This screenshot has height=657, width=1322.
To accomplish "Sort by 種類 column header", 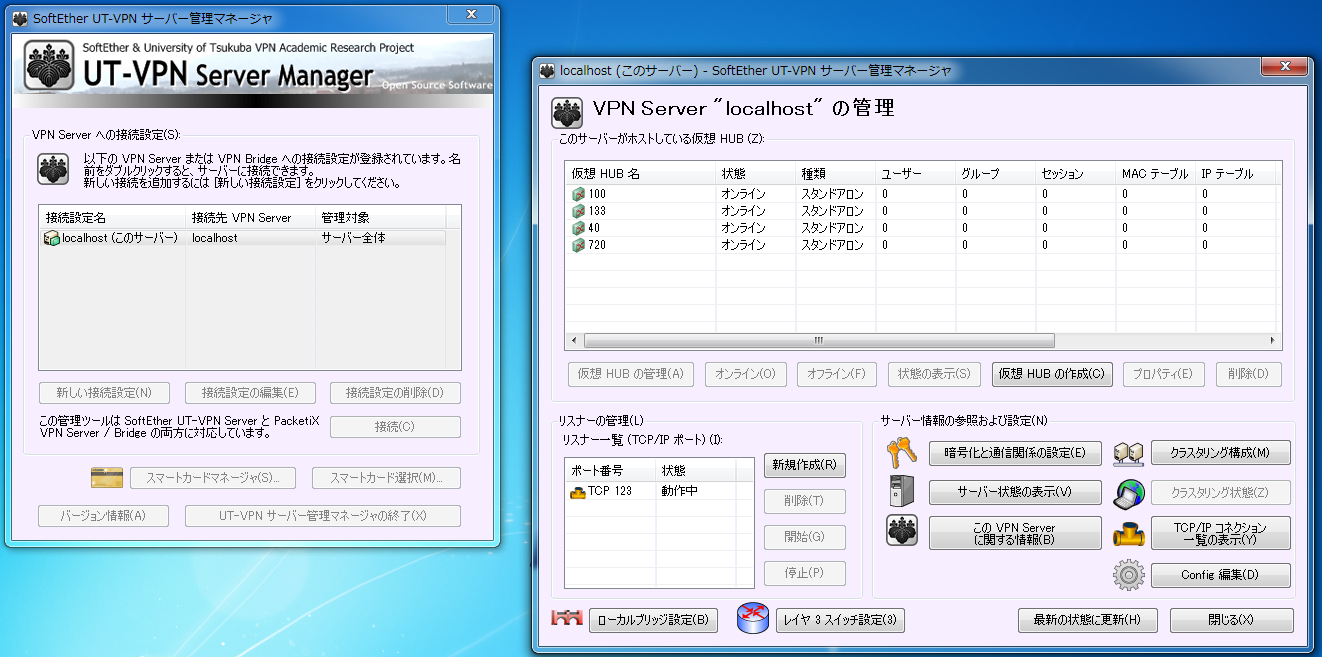I will 835,174.
